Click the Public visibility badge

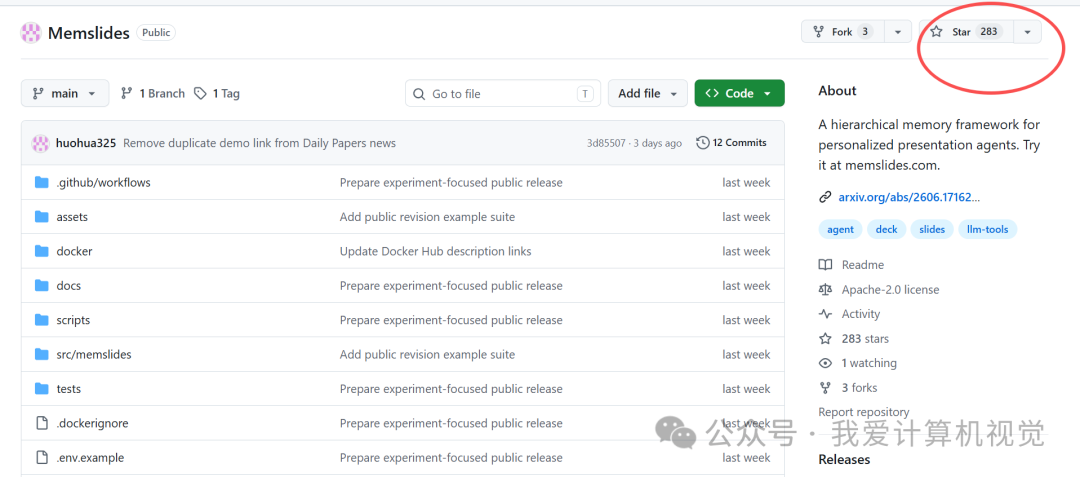(x=156, y=32)
